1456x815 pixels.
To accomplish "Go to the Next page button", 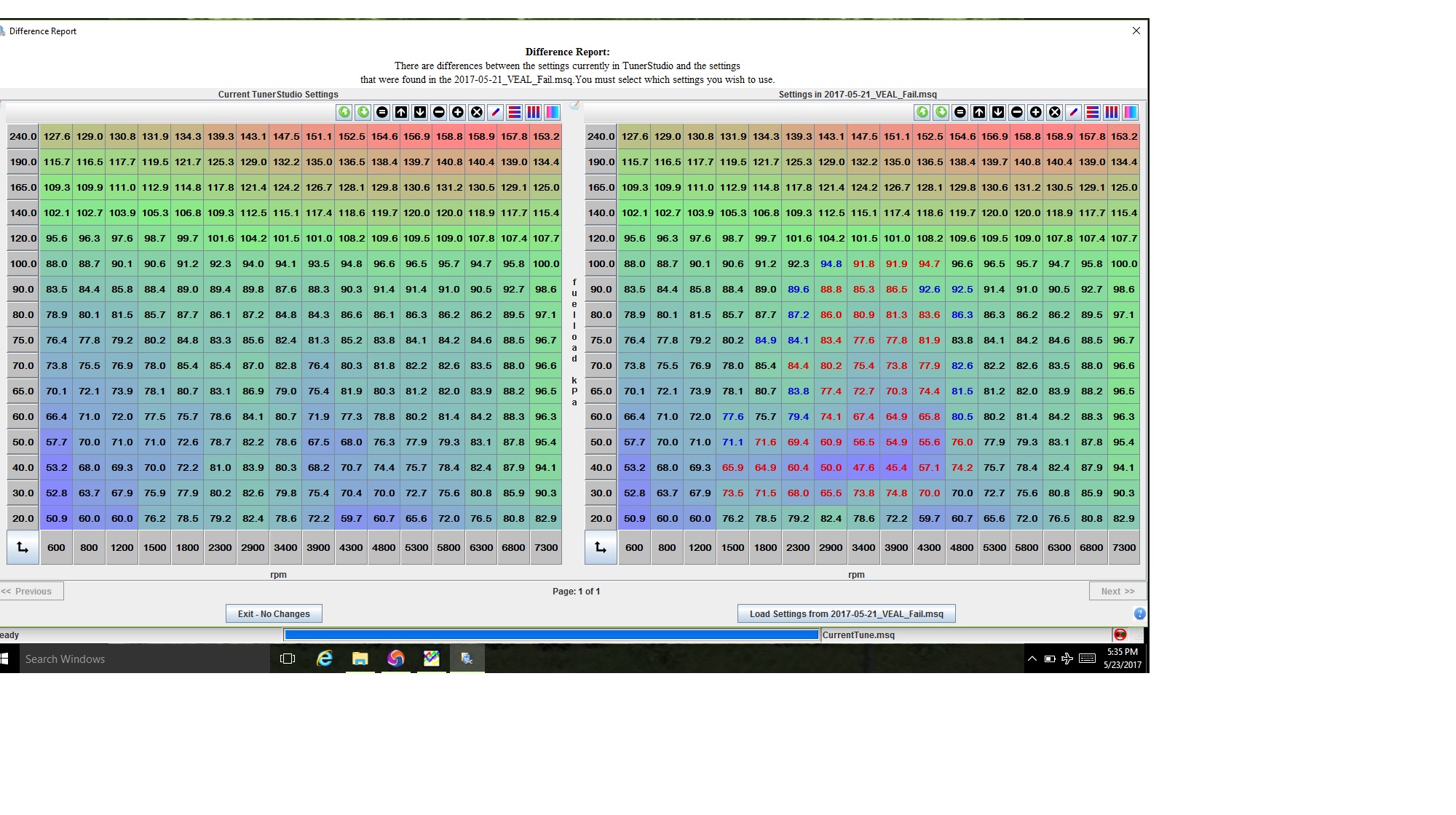I will pyautogui.click(x=1117, y=591).
